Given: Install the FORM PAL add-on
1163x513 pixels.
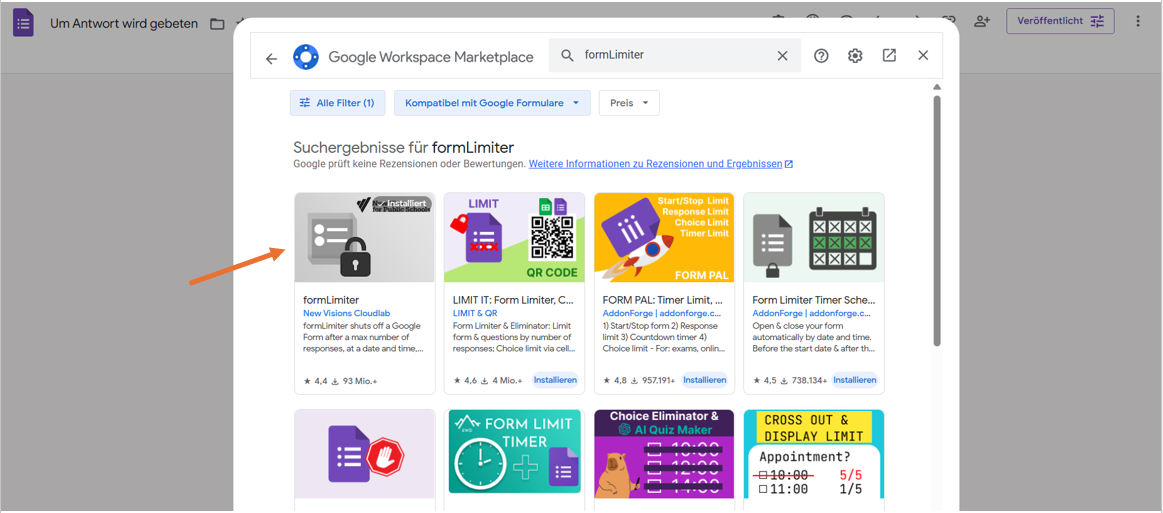Looking at the screenshot, I should click(x=705, y=380).
